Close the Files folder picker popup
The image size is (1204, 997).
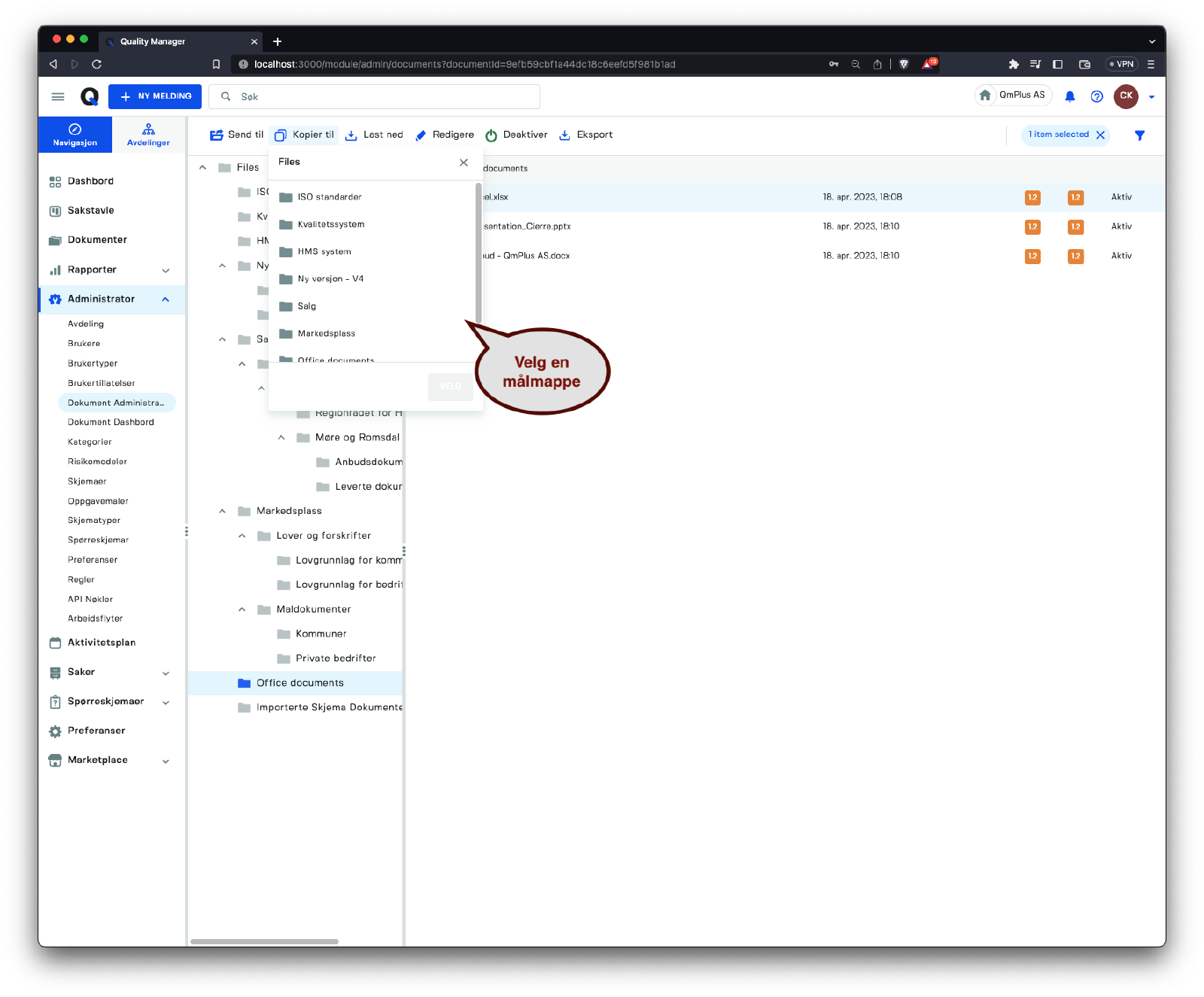(x=464, y=163)
